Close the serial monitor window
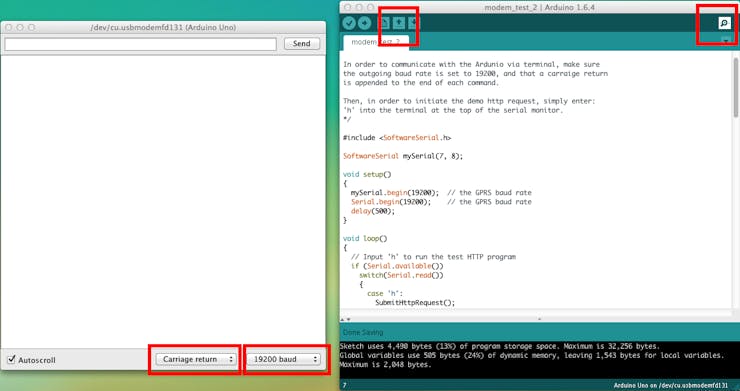Image resolution: width=740 pixels, height=391 pixels. click(x=8, y=27)
